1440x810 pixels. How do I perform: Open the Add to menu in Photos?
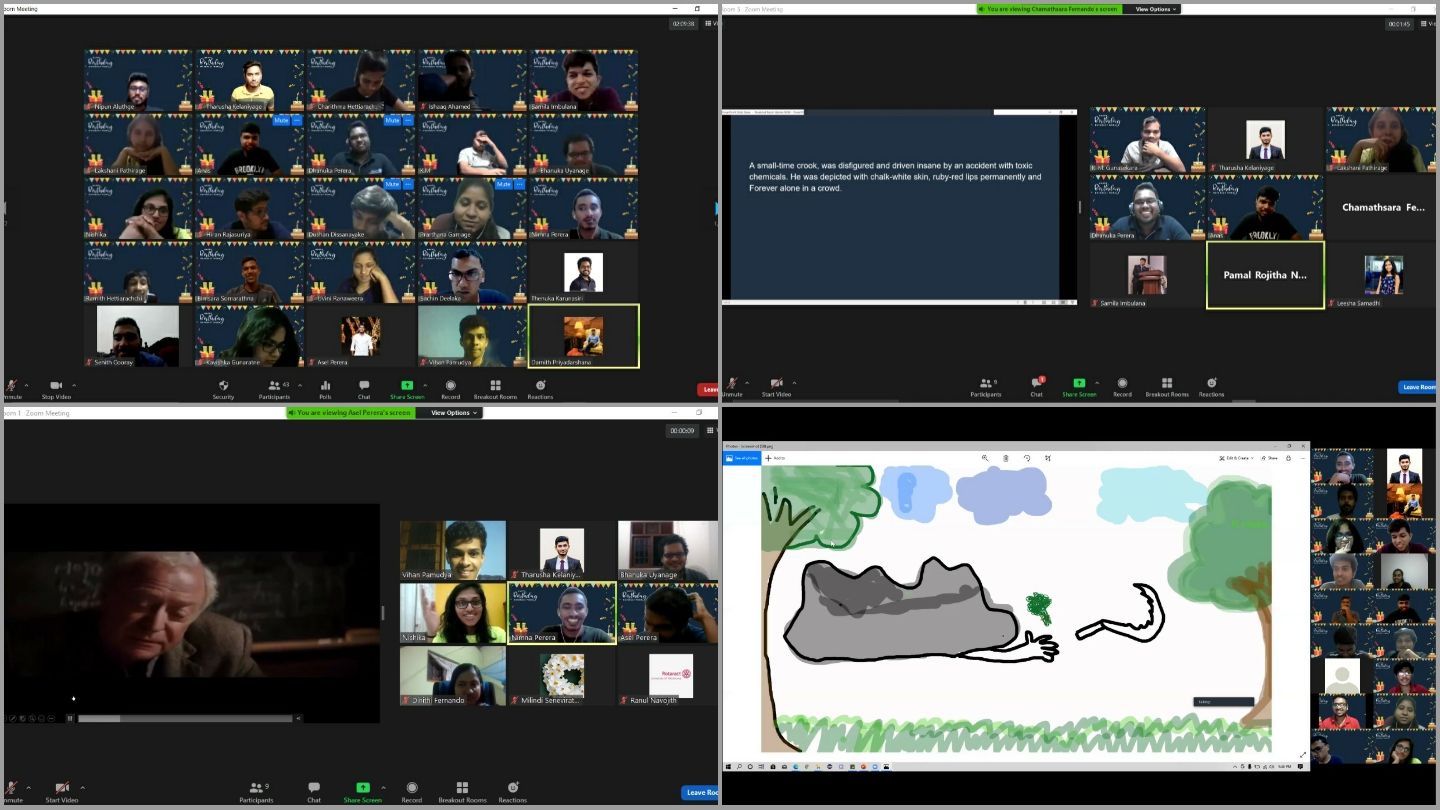[776, 458]
